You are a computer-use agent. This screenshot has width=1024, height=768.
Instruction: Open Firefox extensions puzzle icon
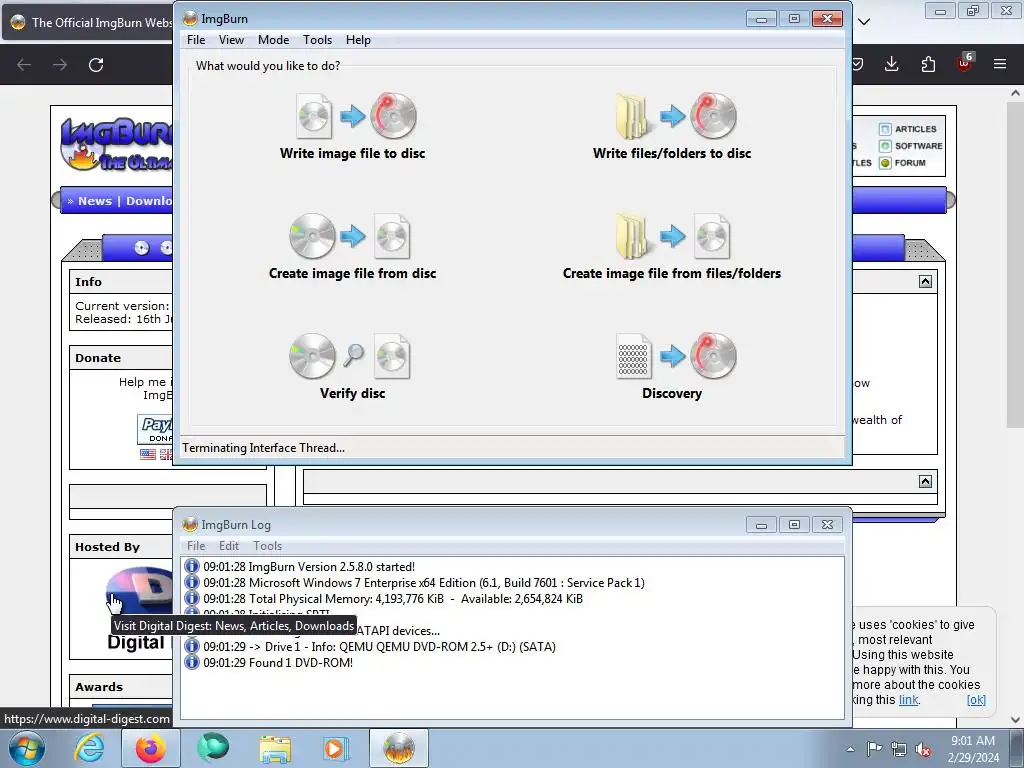point(928,64)
